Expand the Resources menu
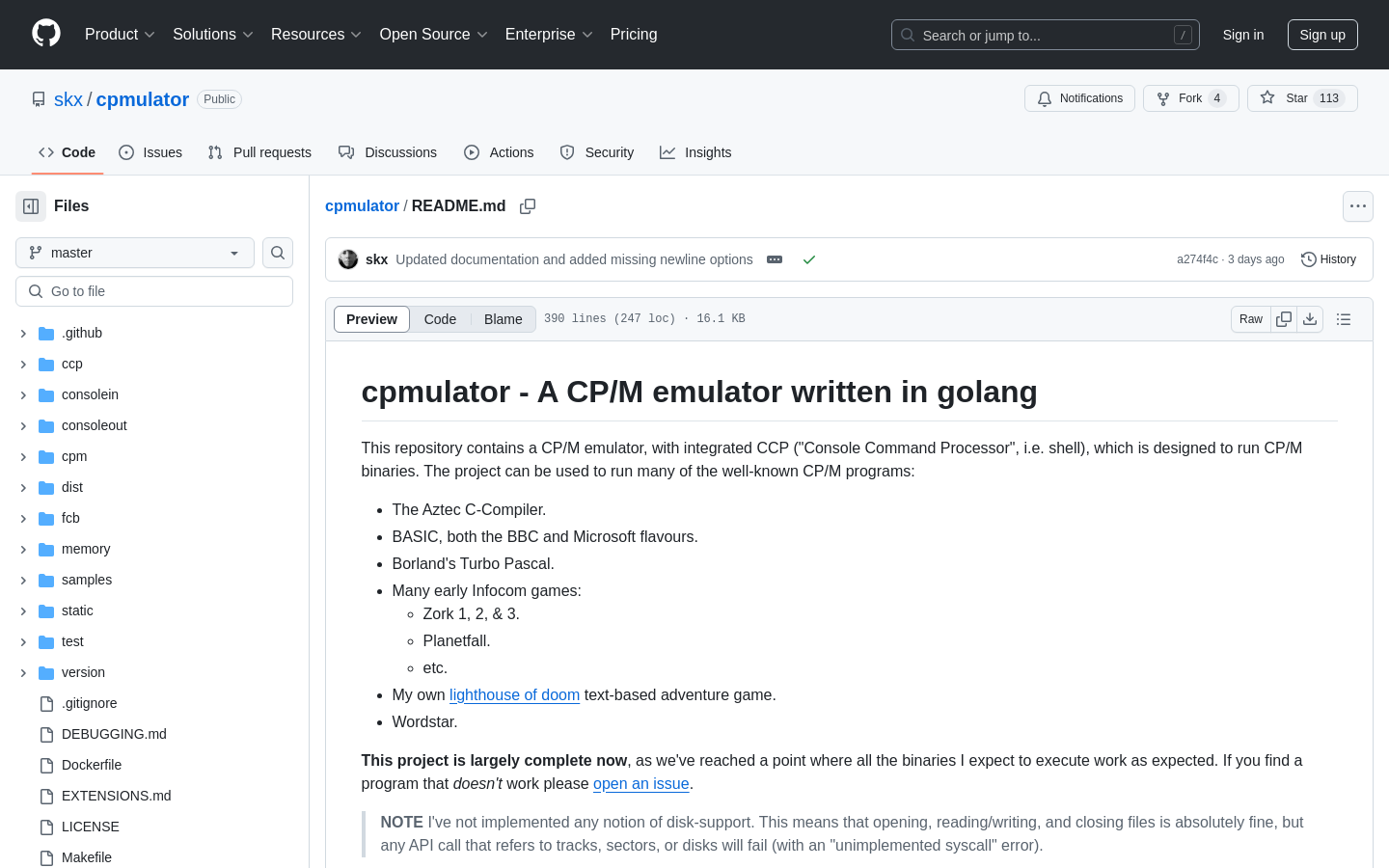1389x868 pixels. (x=316, y=35)
